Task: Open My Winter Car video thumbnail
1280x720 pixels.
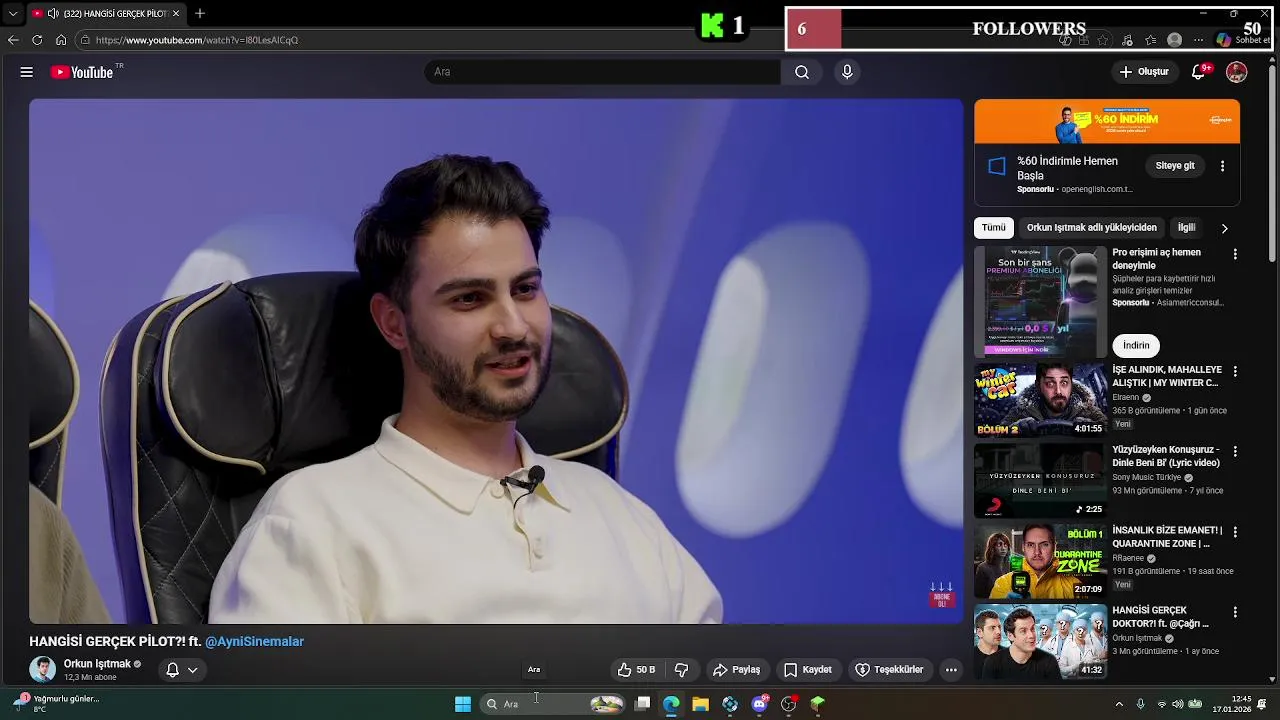Action: tap(1040, 400)
